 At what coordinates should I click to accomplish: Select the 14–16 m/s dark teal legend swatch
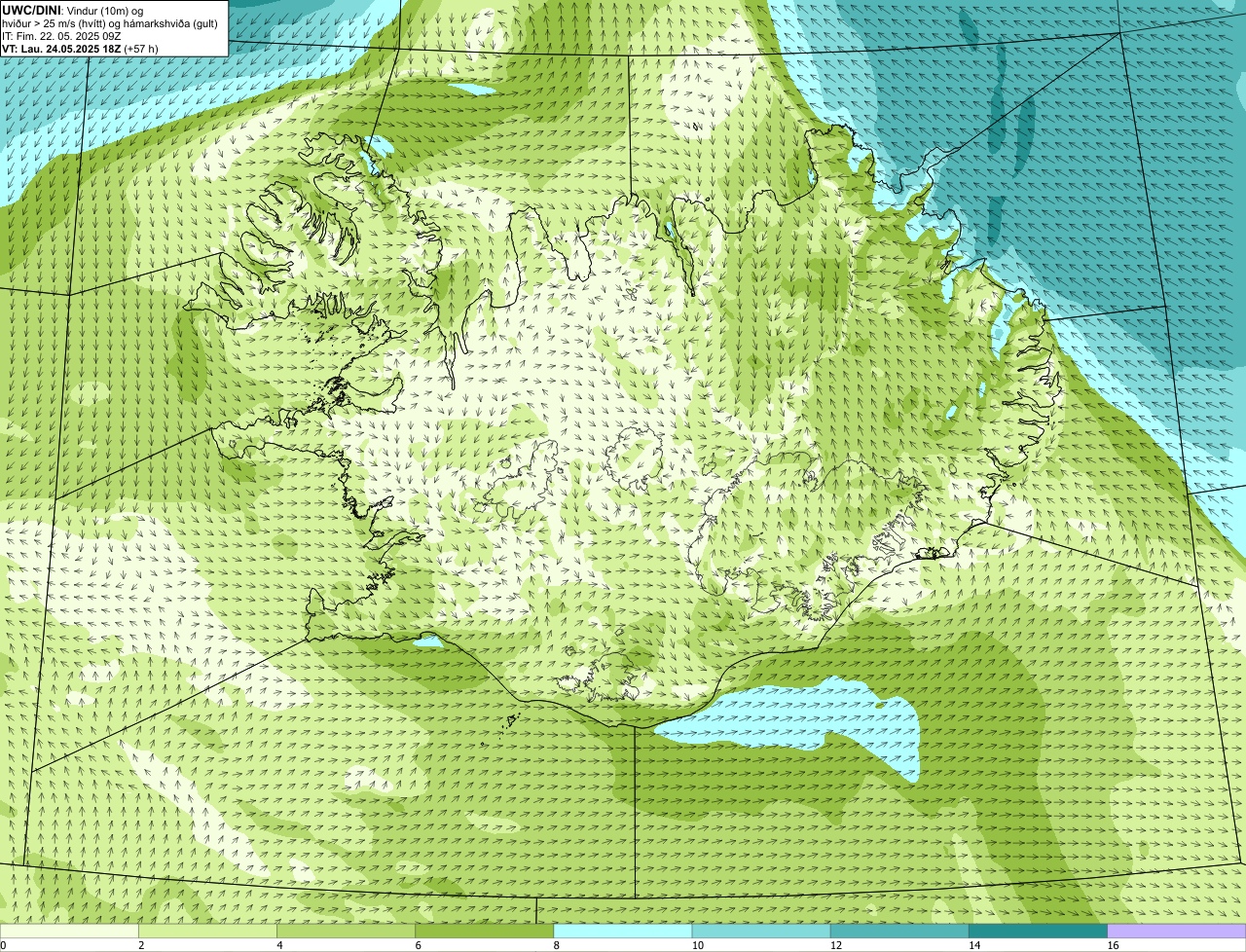(1039, 932)
